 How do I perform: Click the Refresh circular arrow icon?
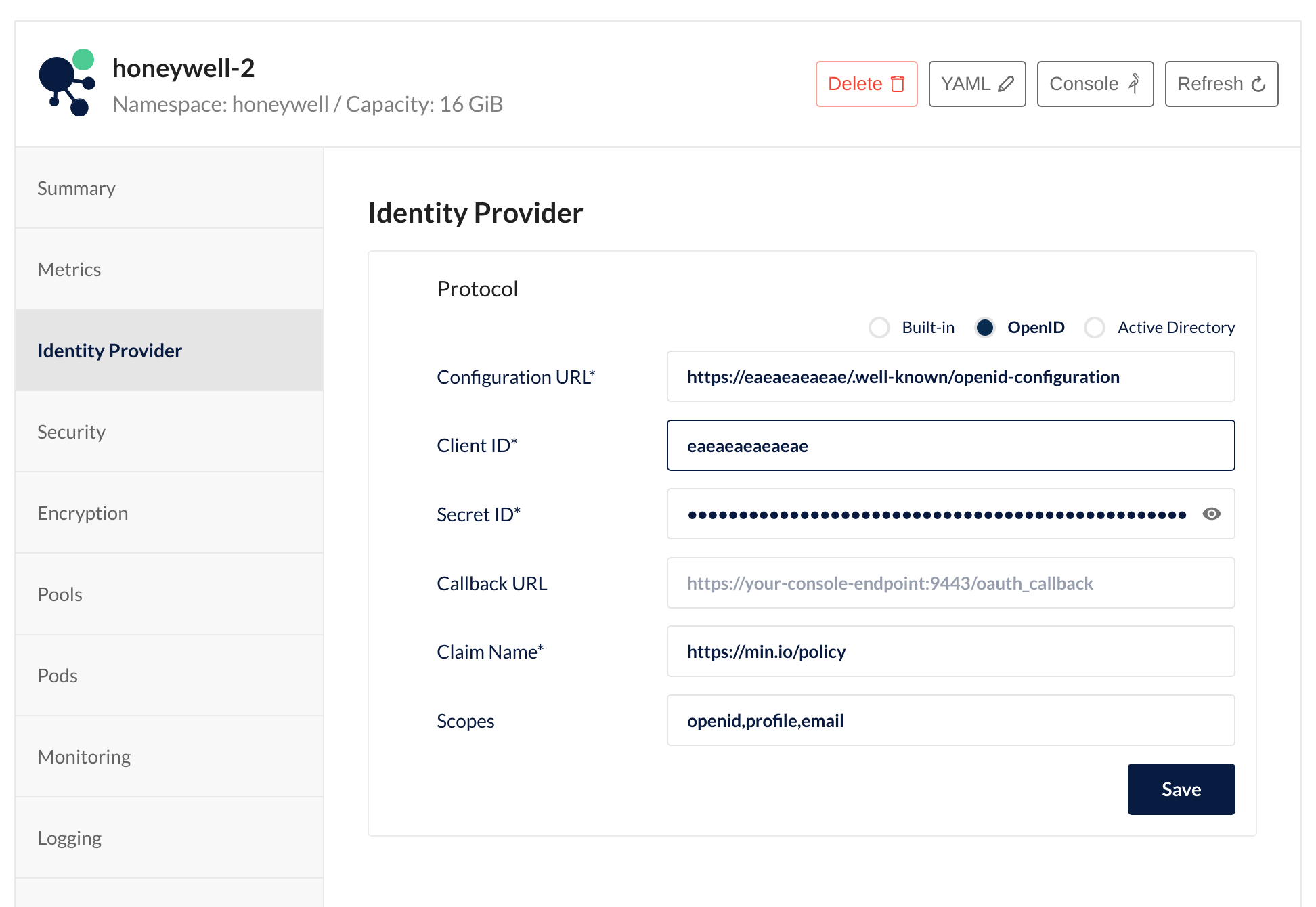[1258, 84]
